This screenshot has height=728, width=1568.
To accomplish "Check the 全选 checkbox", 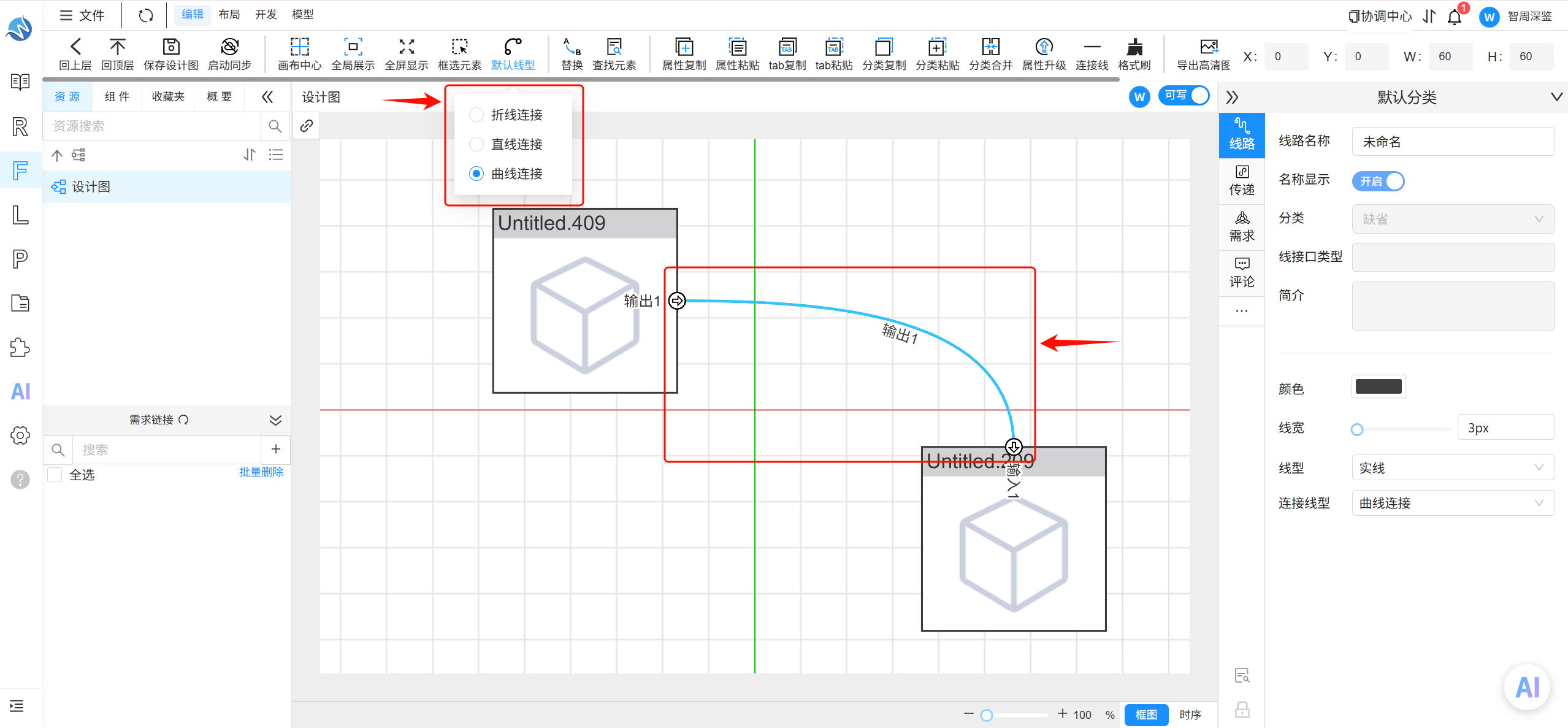I will 55,475.
